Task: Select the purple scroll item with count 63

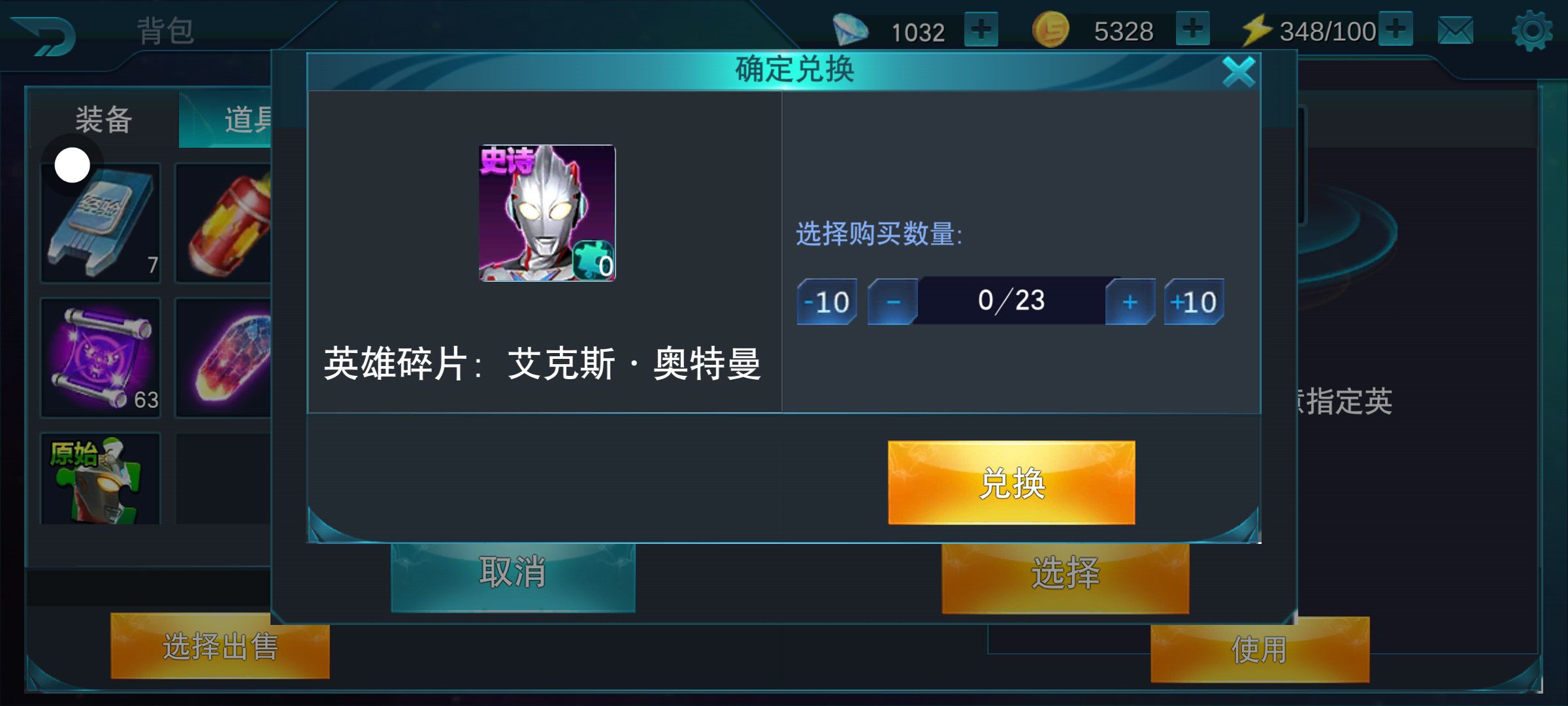Action: [x=101, y=358]
